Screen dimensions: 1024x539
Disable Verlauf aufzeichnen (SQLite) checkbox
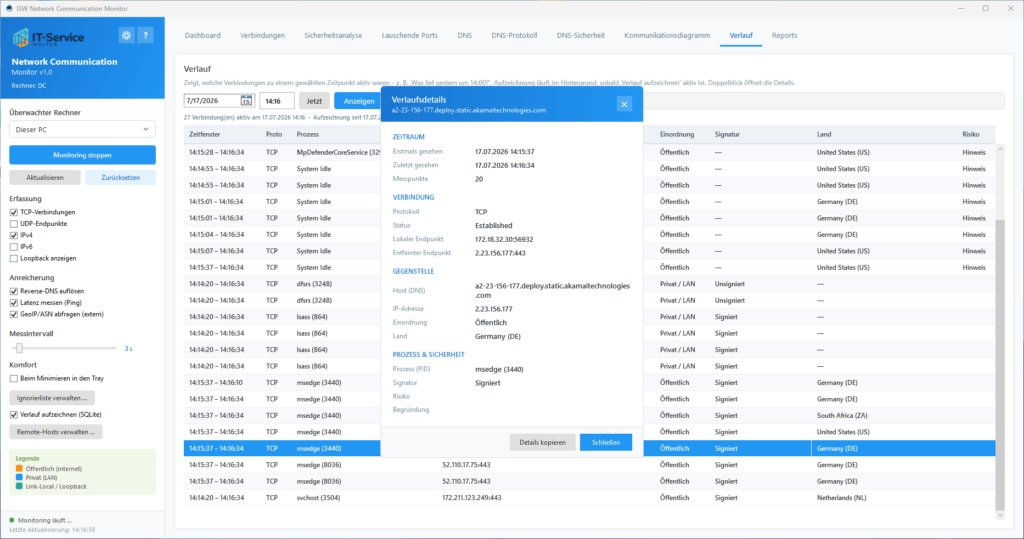tap(14, 415)
